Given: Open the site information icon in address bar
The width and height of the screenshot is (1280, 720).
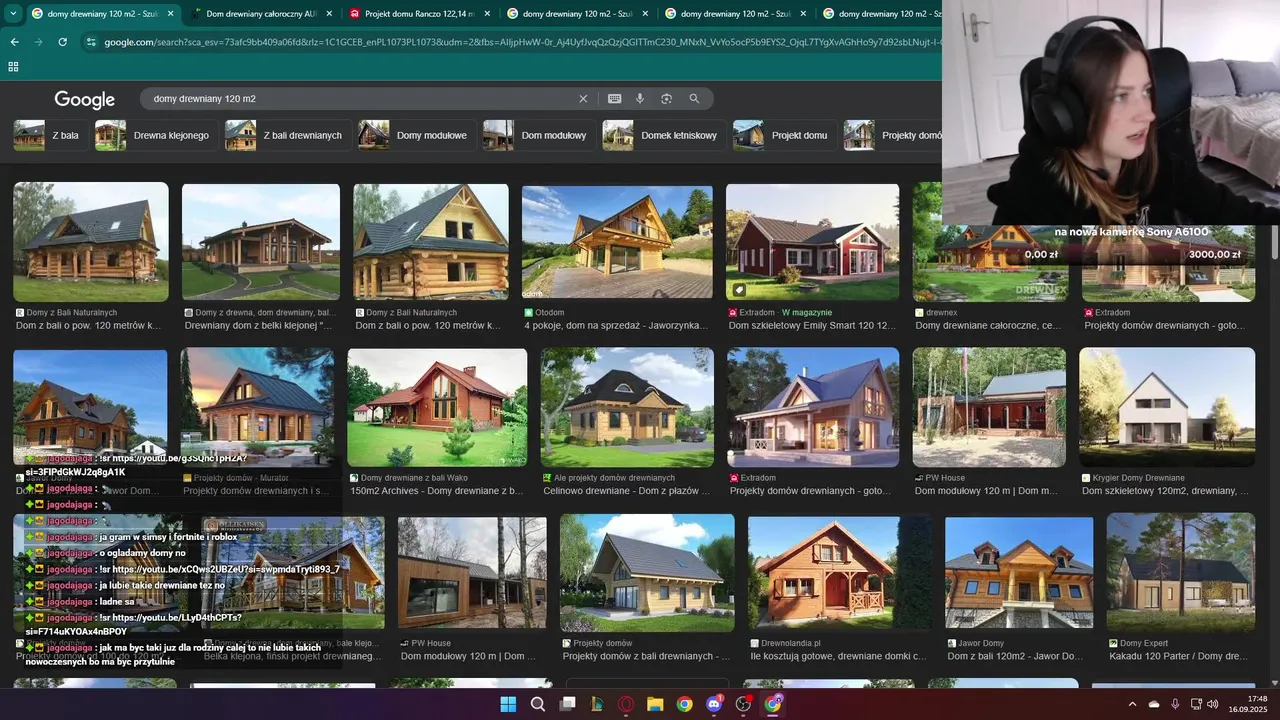Looking at the screenshot, I should pyautogui.click(x=91, y=42).
